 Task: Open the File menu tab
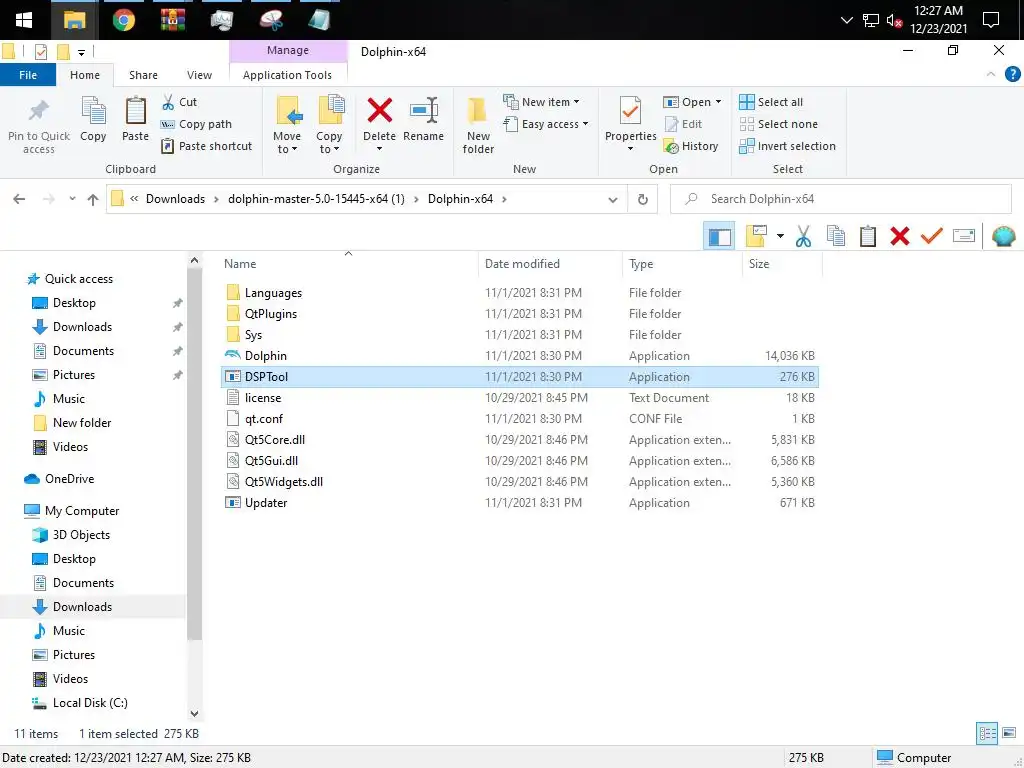click(27, 75)
